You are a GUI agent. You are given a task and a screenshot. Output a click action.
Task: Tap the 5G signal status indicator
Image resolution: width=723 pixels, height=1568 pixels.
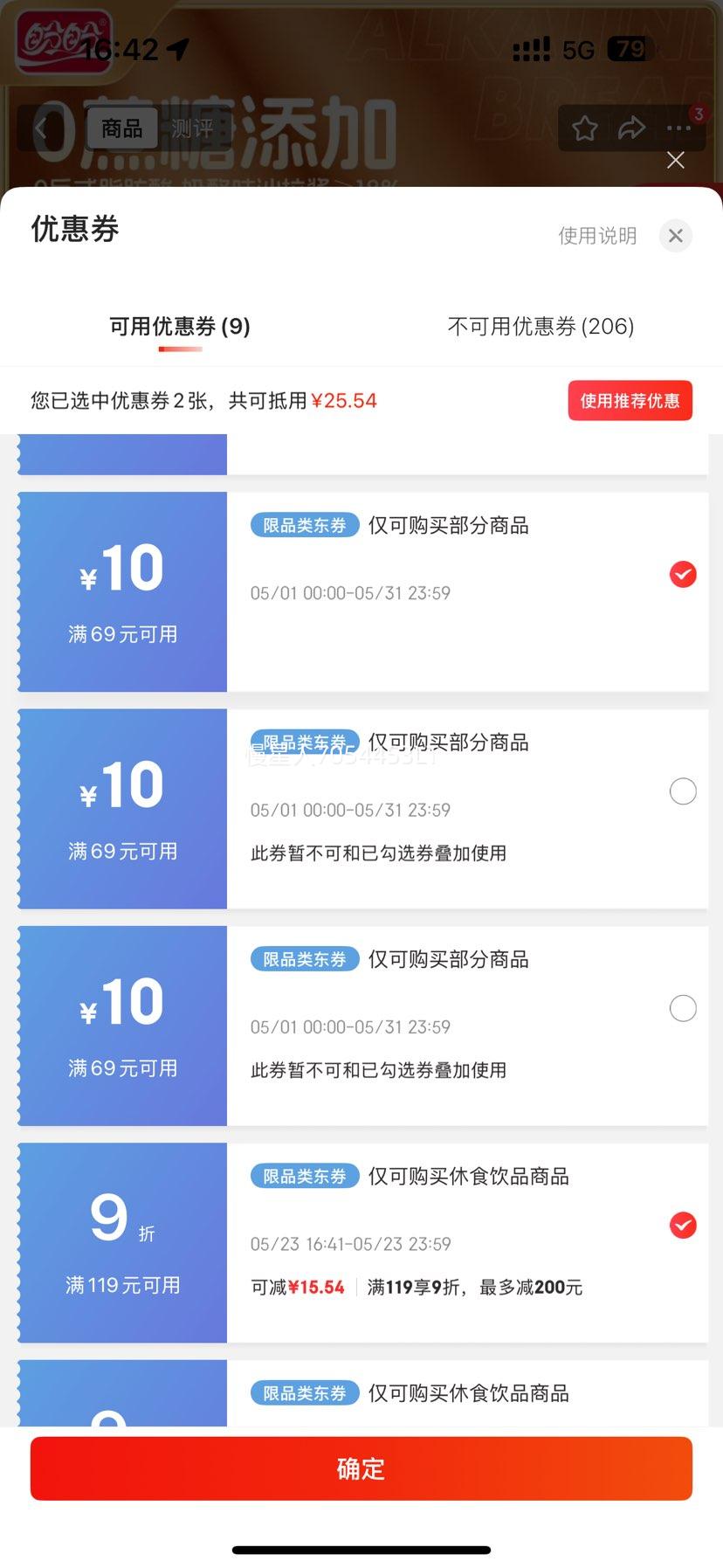coord(578,50)
